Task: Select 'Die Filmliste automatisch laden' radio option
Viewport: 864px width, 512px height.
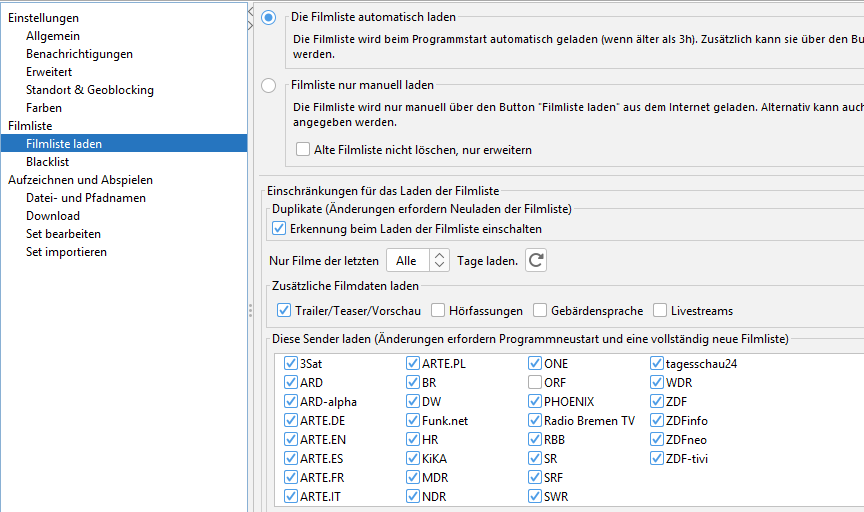Action: point(268,18)
